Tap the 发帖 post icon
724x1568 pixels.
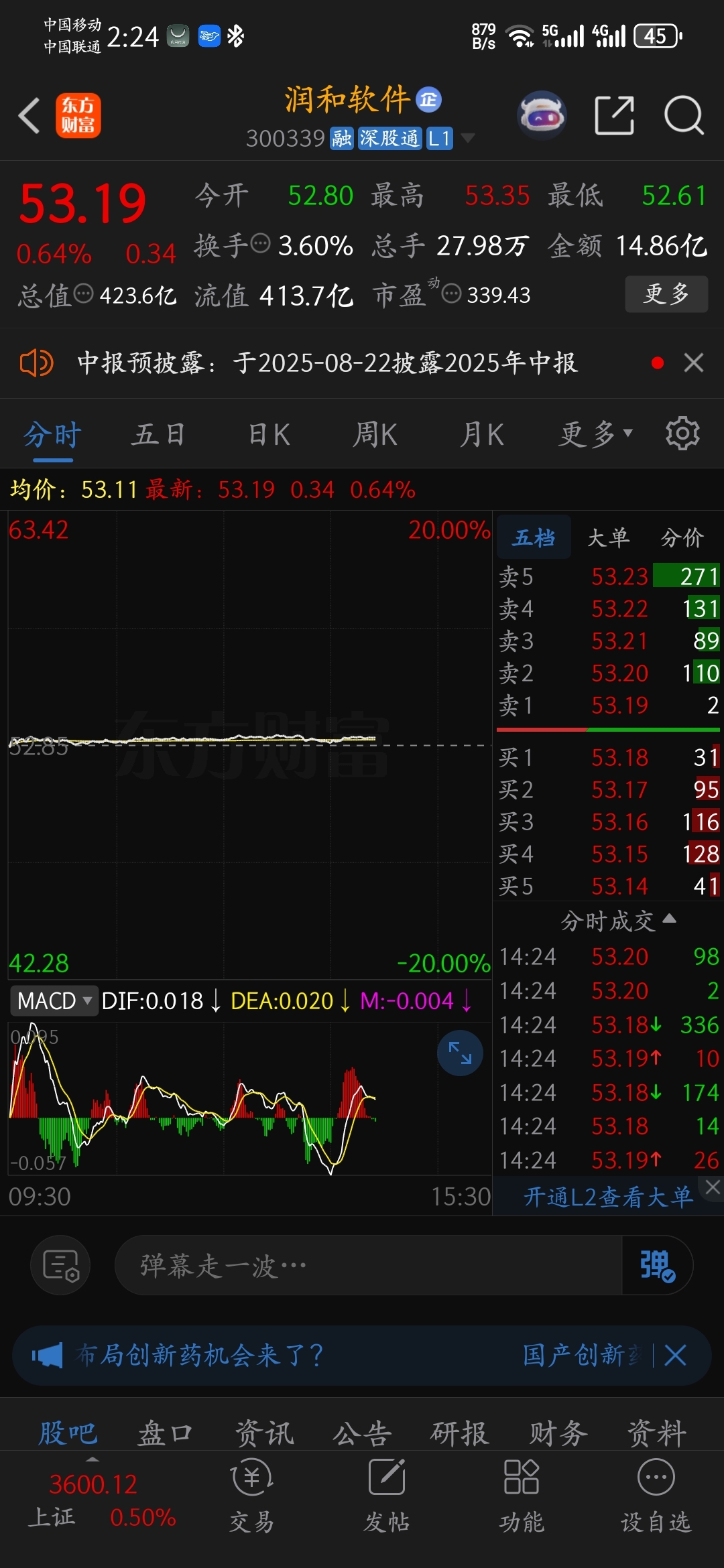pos(387,1496)
